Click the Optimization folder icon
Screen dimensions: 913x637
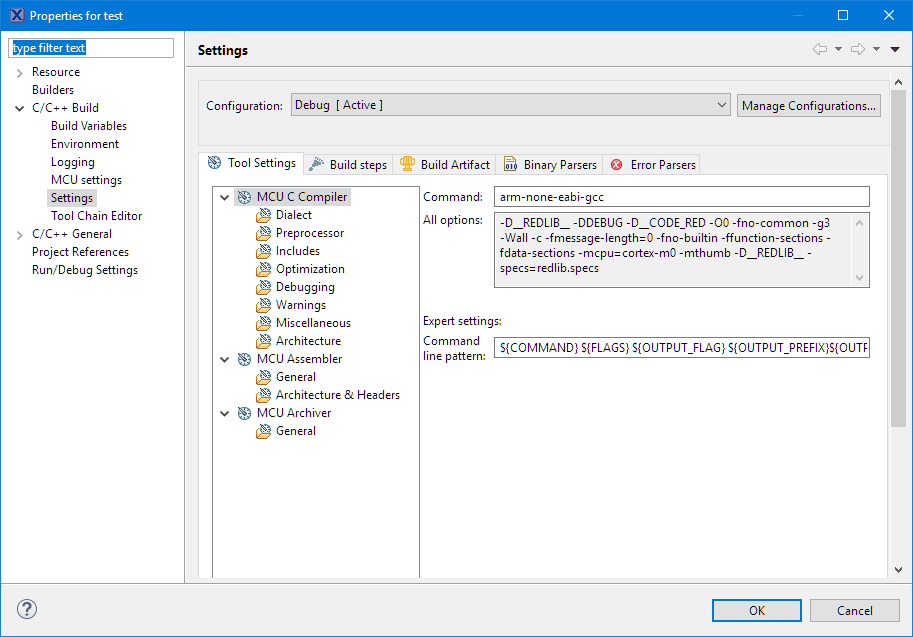(x=264, y=269)
